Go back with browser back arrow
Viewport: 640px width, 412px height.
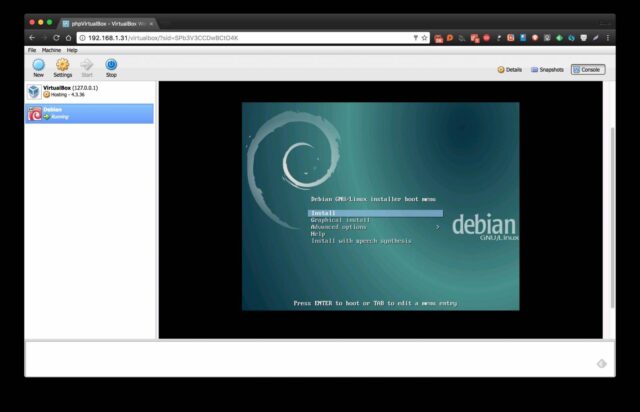pyautogui.click(x=31, y=38)
